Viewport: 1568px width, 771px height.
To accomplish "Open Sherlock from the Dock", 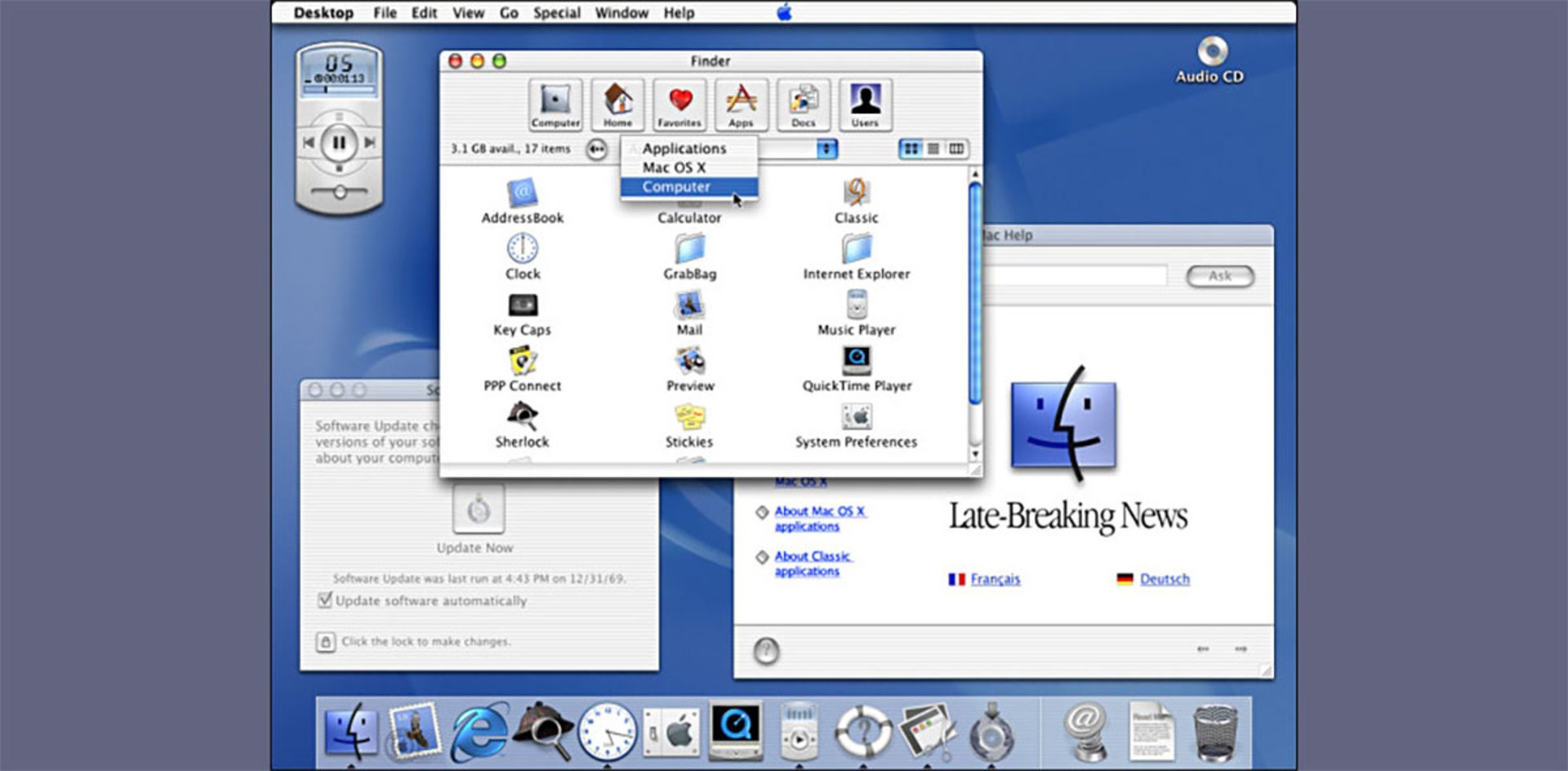I will click(x=544, y=731).
